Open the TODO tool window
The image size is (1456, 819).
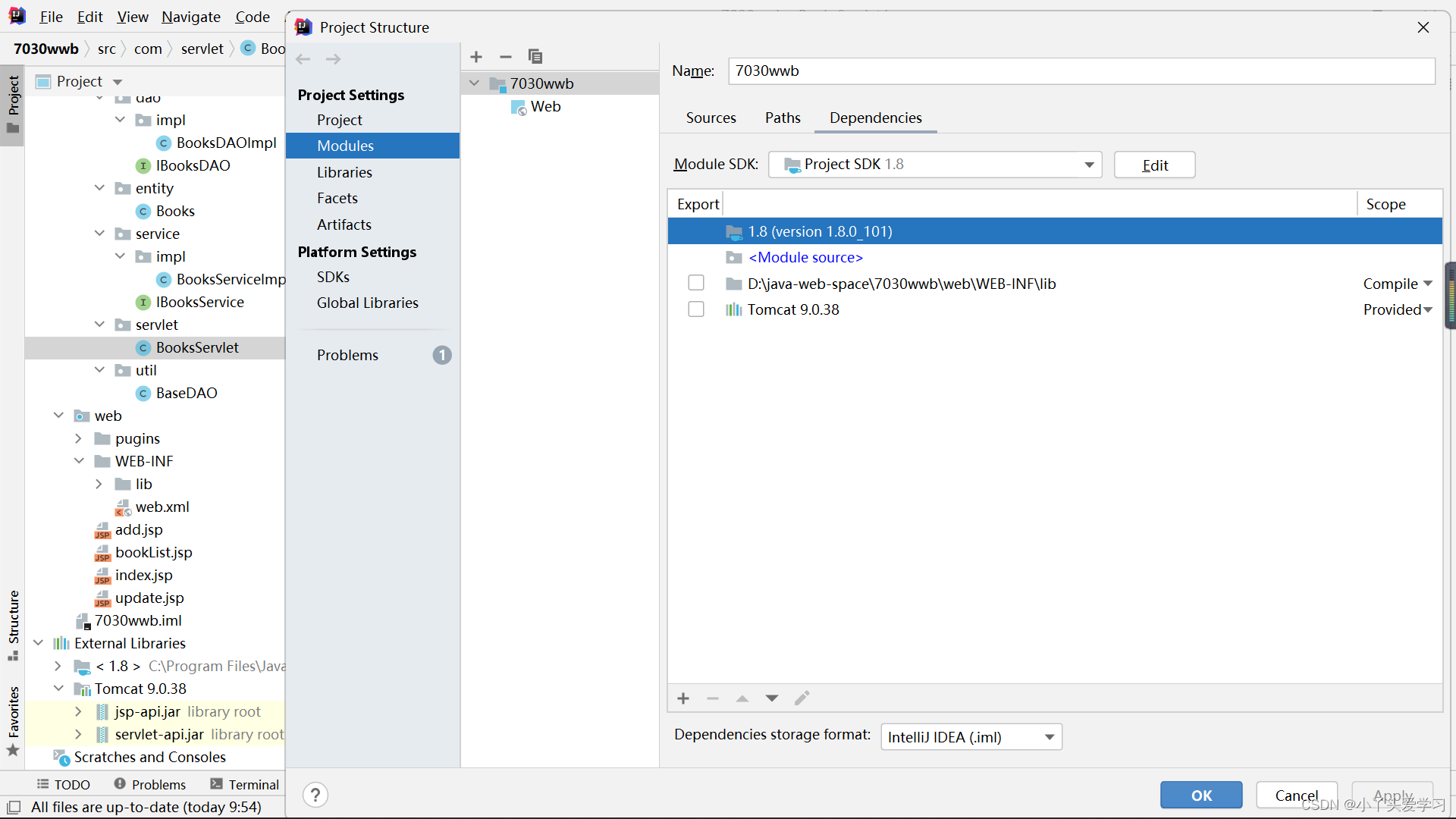(x=64, y=784)
